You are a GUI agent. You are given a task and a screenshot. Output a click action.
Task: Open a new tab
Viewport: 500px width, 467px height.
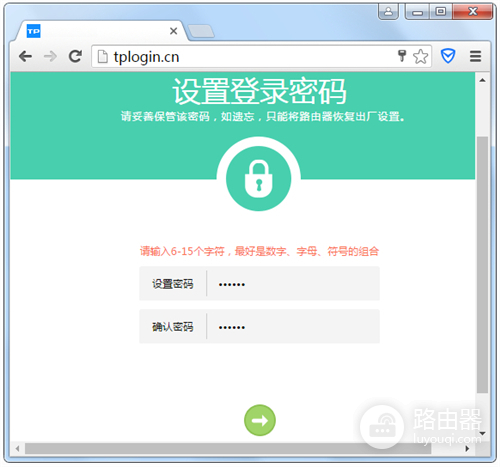click(x=201, y=31)
